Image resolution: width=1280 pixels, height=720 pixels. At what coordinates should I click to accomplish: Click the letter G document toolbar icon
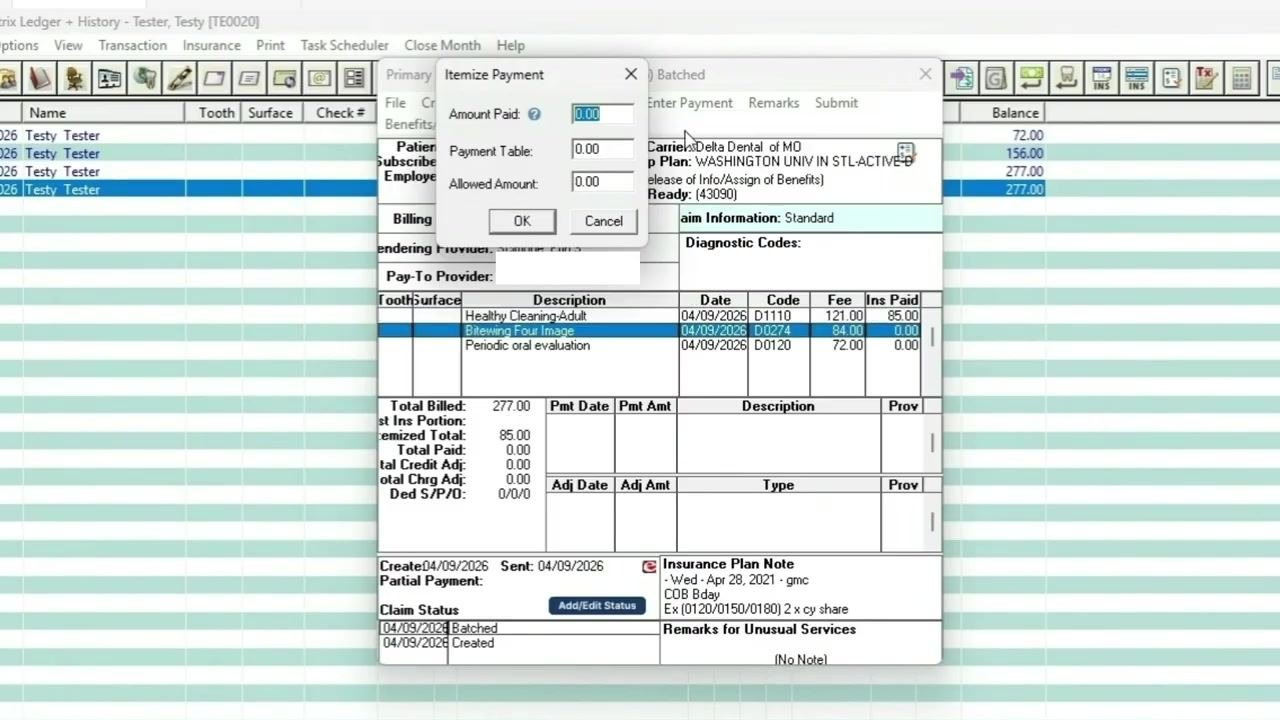tap(996, 77)
